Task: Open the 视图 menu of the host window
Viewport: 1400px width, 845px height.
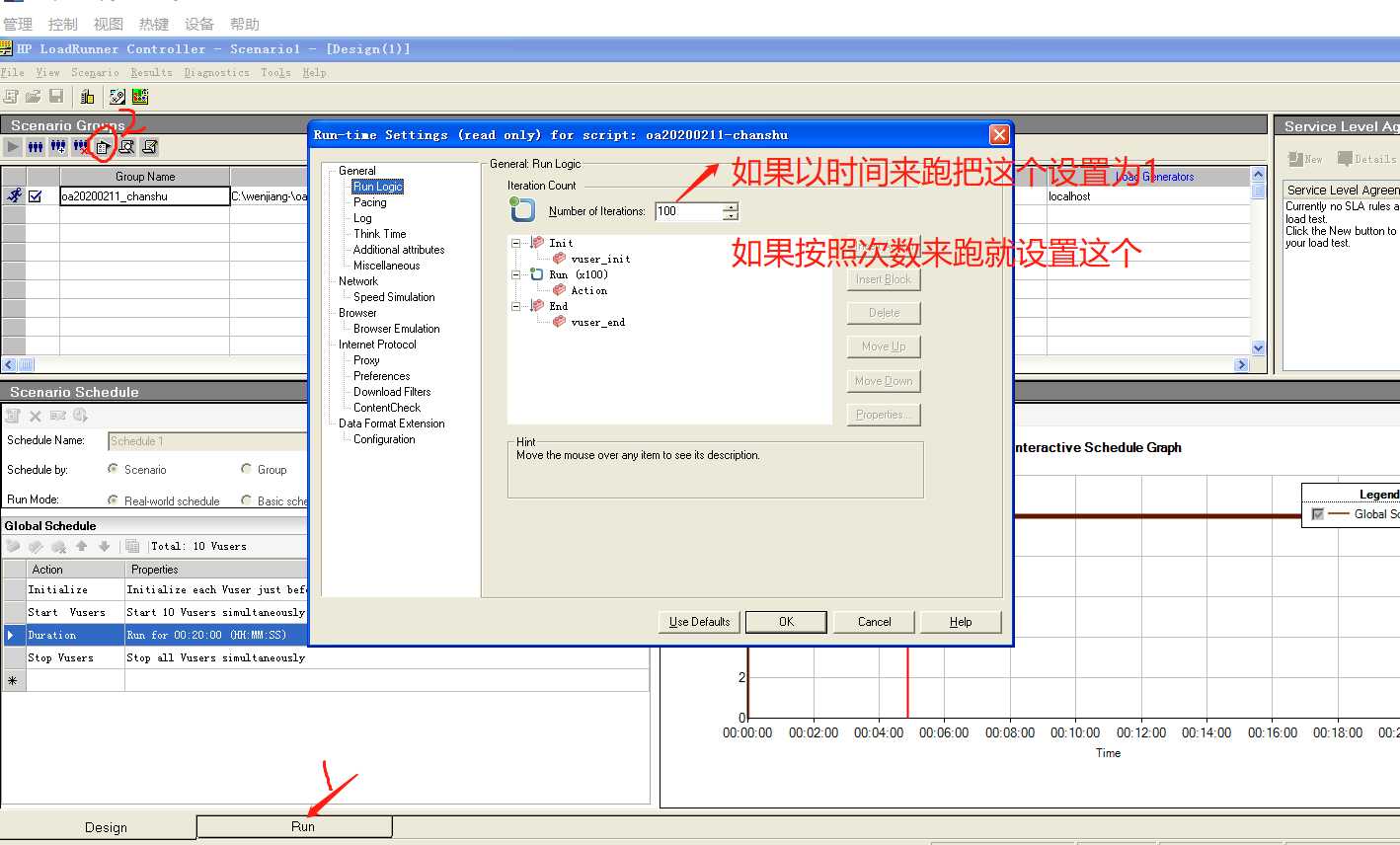Action: pyautogui.click(x=109, y=24)
